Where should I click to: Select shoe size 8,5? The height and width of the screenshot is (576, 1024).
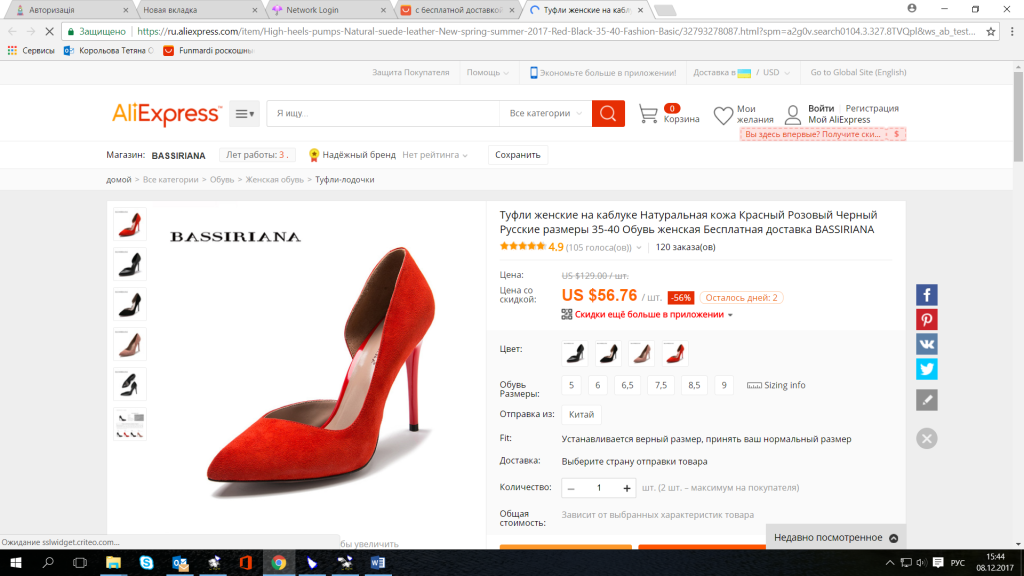(x=694, y=385)
